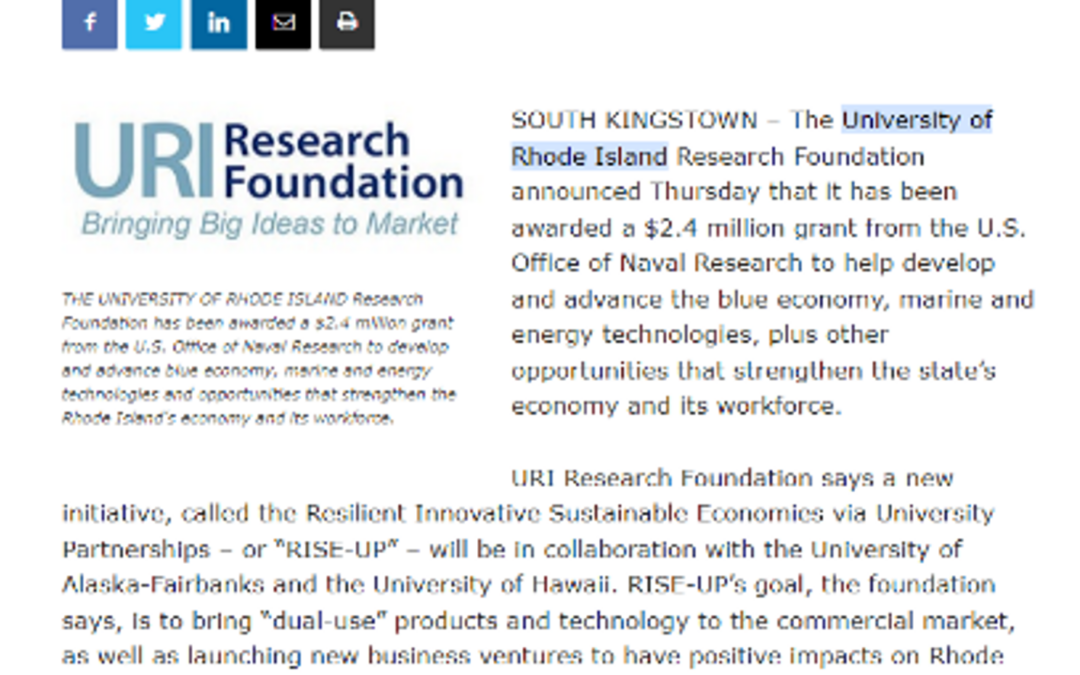The width and height of the screenshot is (1080, 675).
Task: Click 'Office of Naval Research' in the first paragraph
Action: click(x=656, y=263)
